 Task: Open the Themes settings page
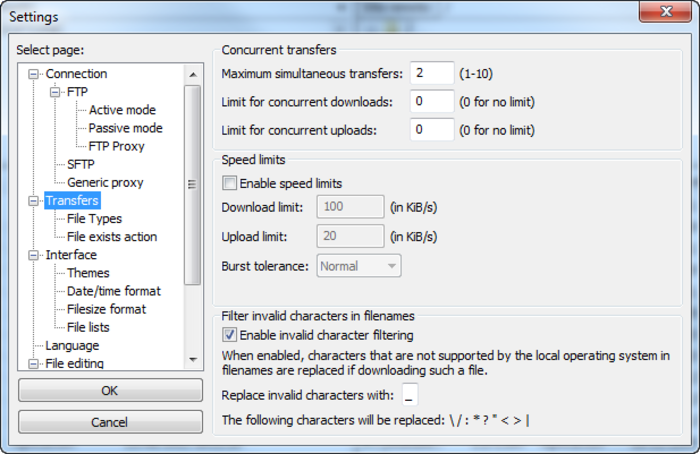(88, 273)
